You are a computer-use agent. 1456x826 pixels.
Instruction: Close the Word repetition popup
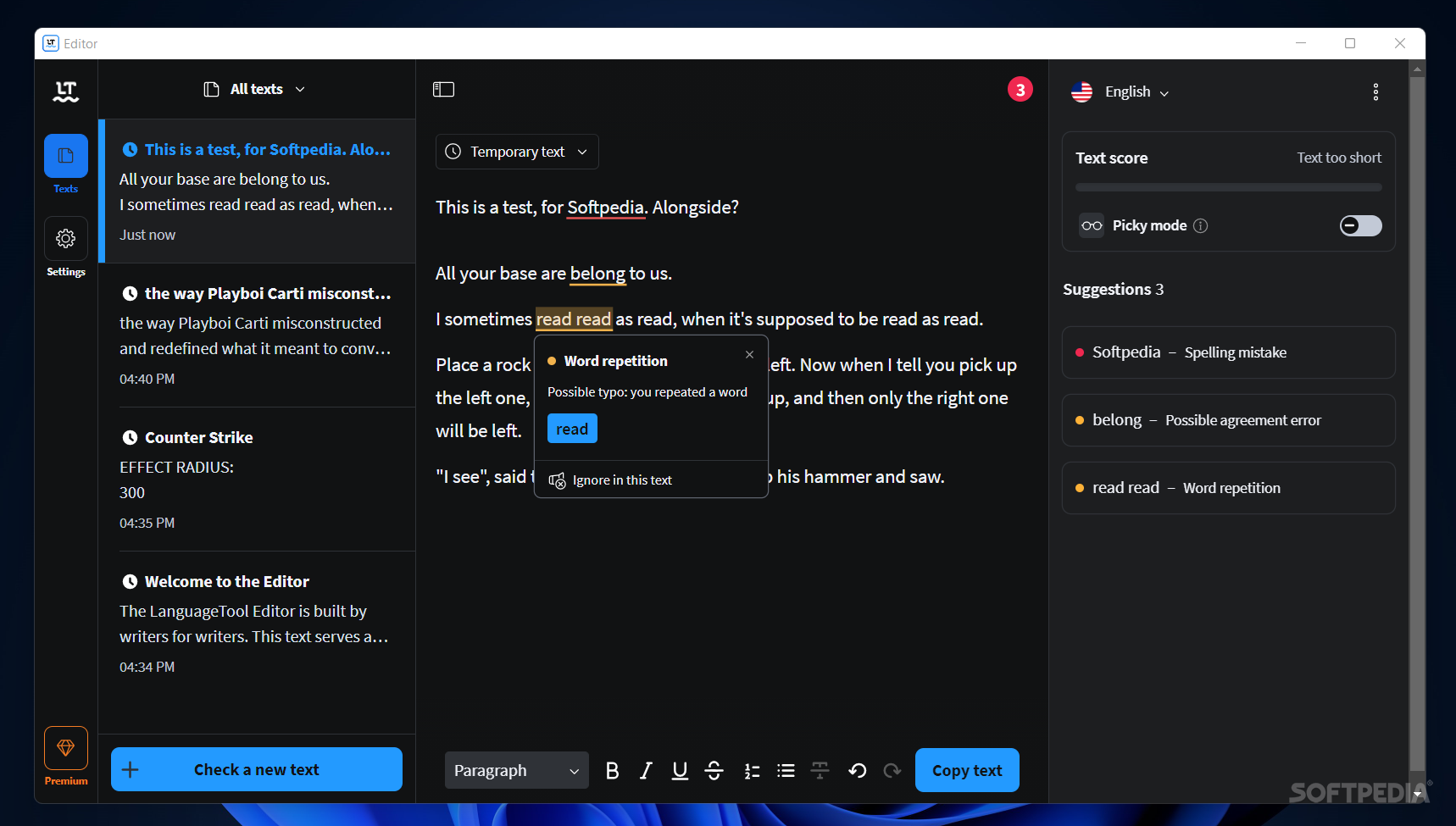pos(749,355)
